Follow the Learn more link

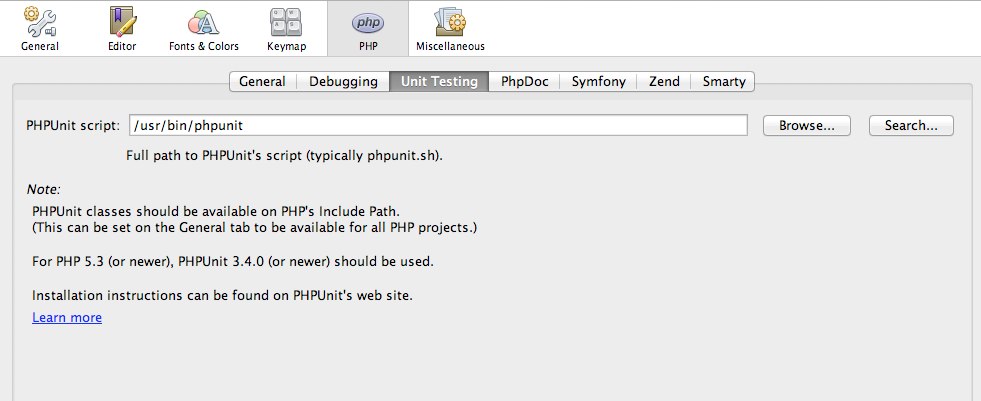click(67, 318)
